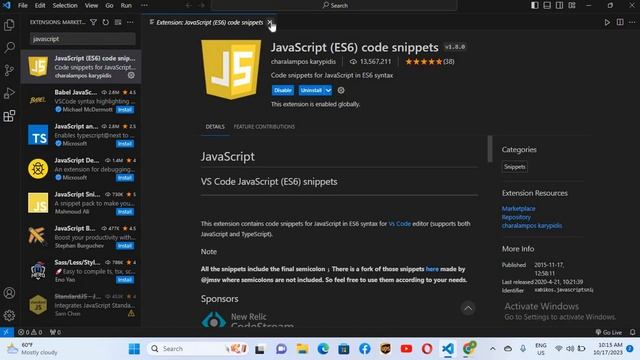Open the remote window indicator in status bar

(x=7, y=332)
